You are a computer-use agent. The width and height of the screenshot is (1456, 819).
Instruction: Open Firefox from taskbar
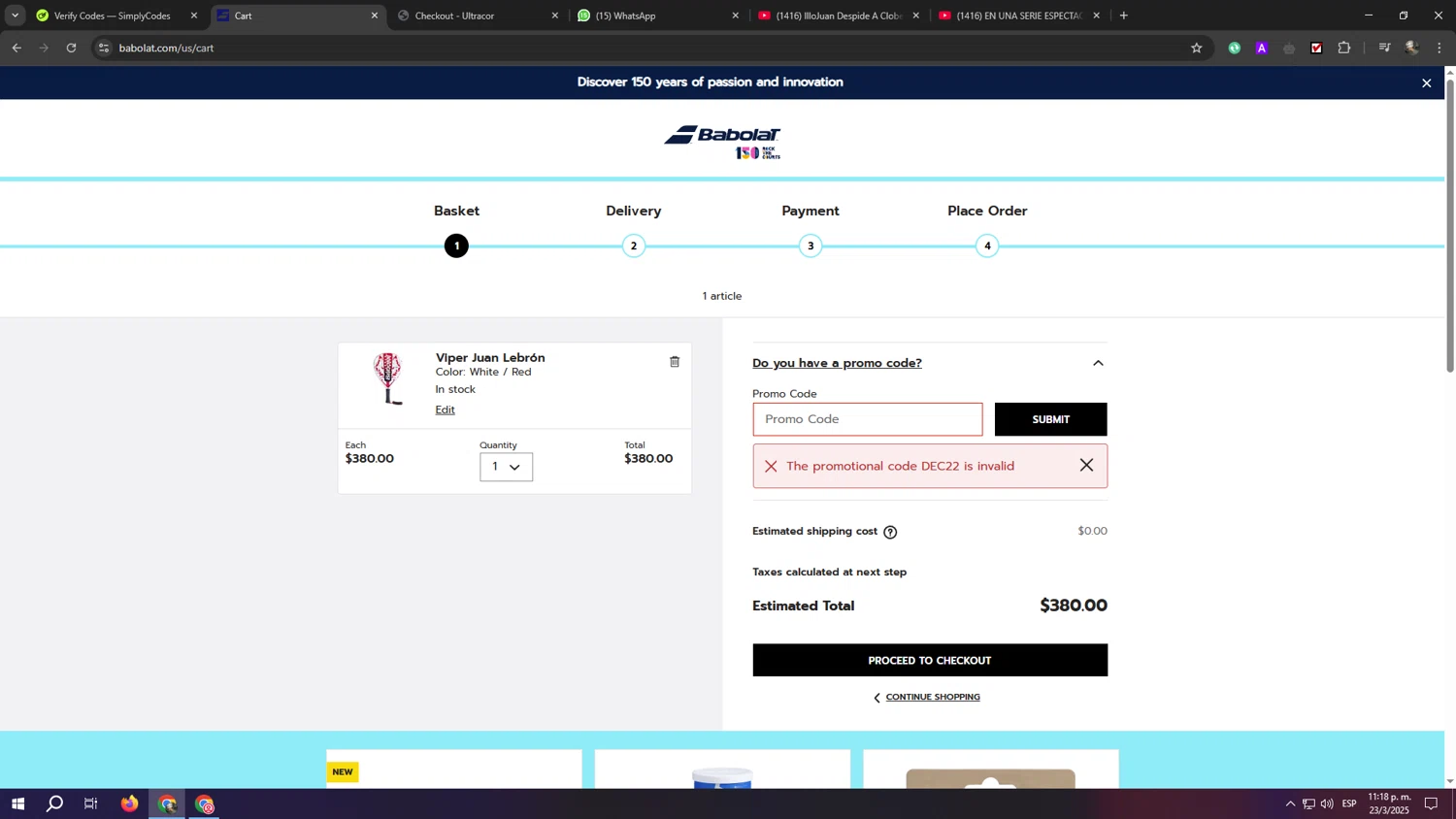click(x=129, y=803)
